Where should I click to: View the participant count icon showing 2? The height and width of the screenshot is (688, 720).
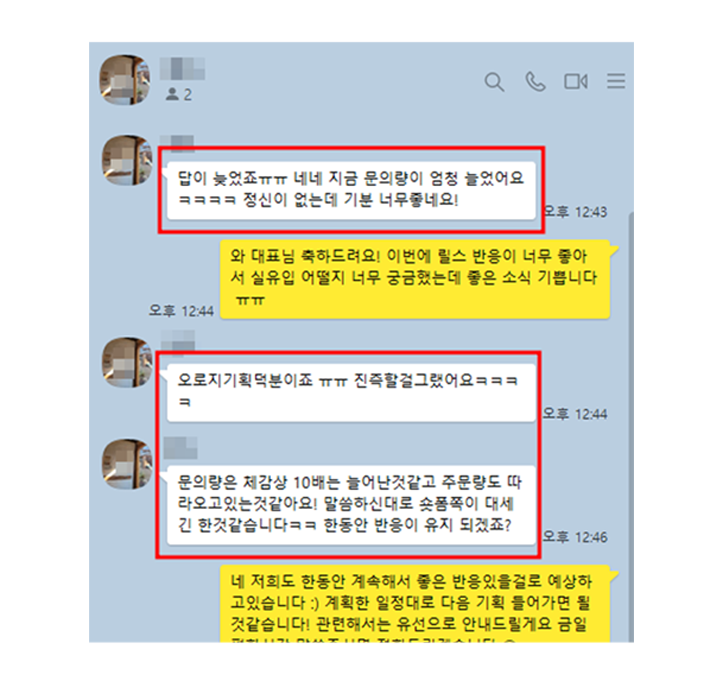pyautogui.click(x=178, y=95)
